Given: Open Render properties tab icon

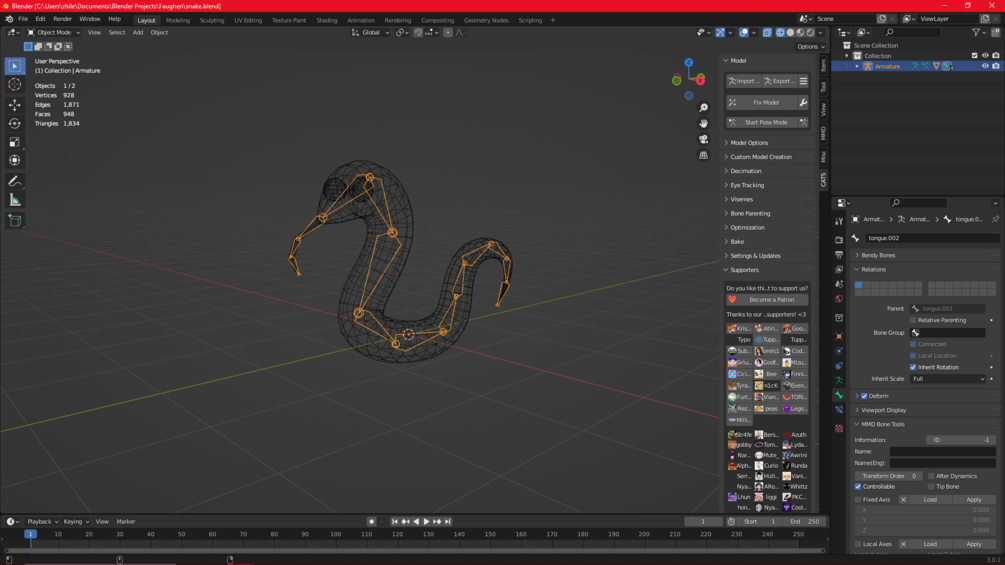Looking at the screenshot, I should click(x=839, y=239).
